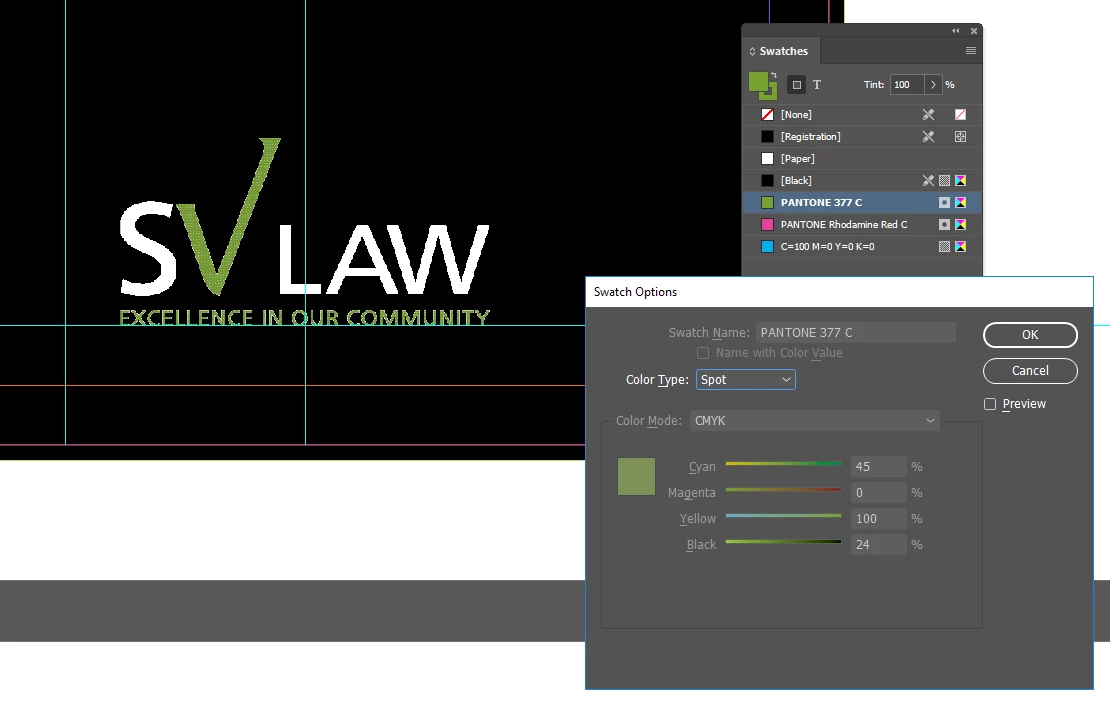Click the none indicator icon on [None] row
Image resolution: width=1110 pixels, height=708 pixels.
(x=961, y=115)
